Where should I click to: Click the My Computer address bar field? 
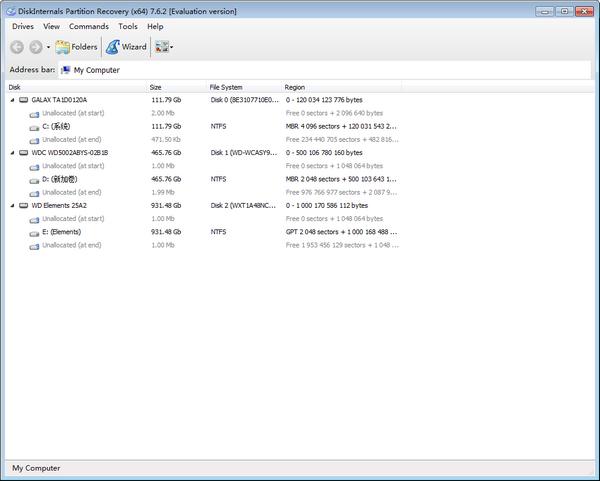(324, 70)
